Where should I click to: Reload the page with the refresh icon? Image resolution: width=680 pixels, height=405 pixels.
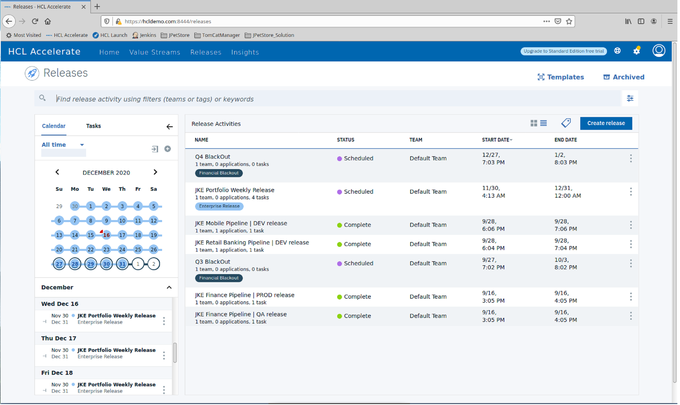pos(35,21)
